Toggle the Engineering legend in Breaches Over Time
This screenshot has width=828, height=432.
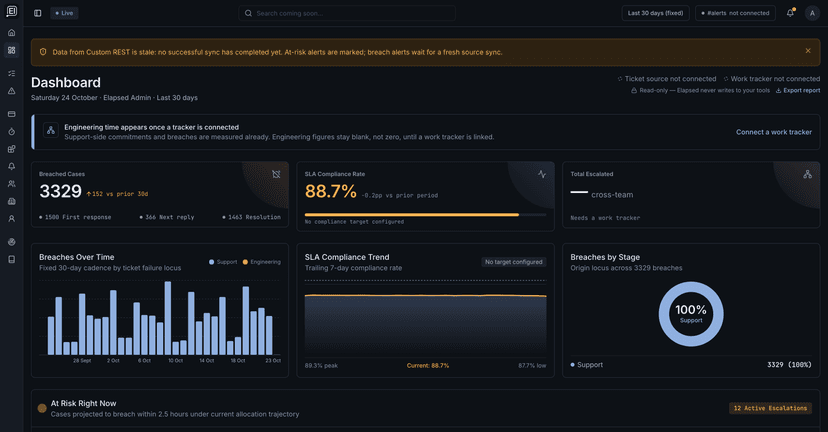click(x=261, y=262)
